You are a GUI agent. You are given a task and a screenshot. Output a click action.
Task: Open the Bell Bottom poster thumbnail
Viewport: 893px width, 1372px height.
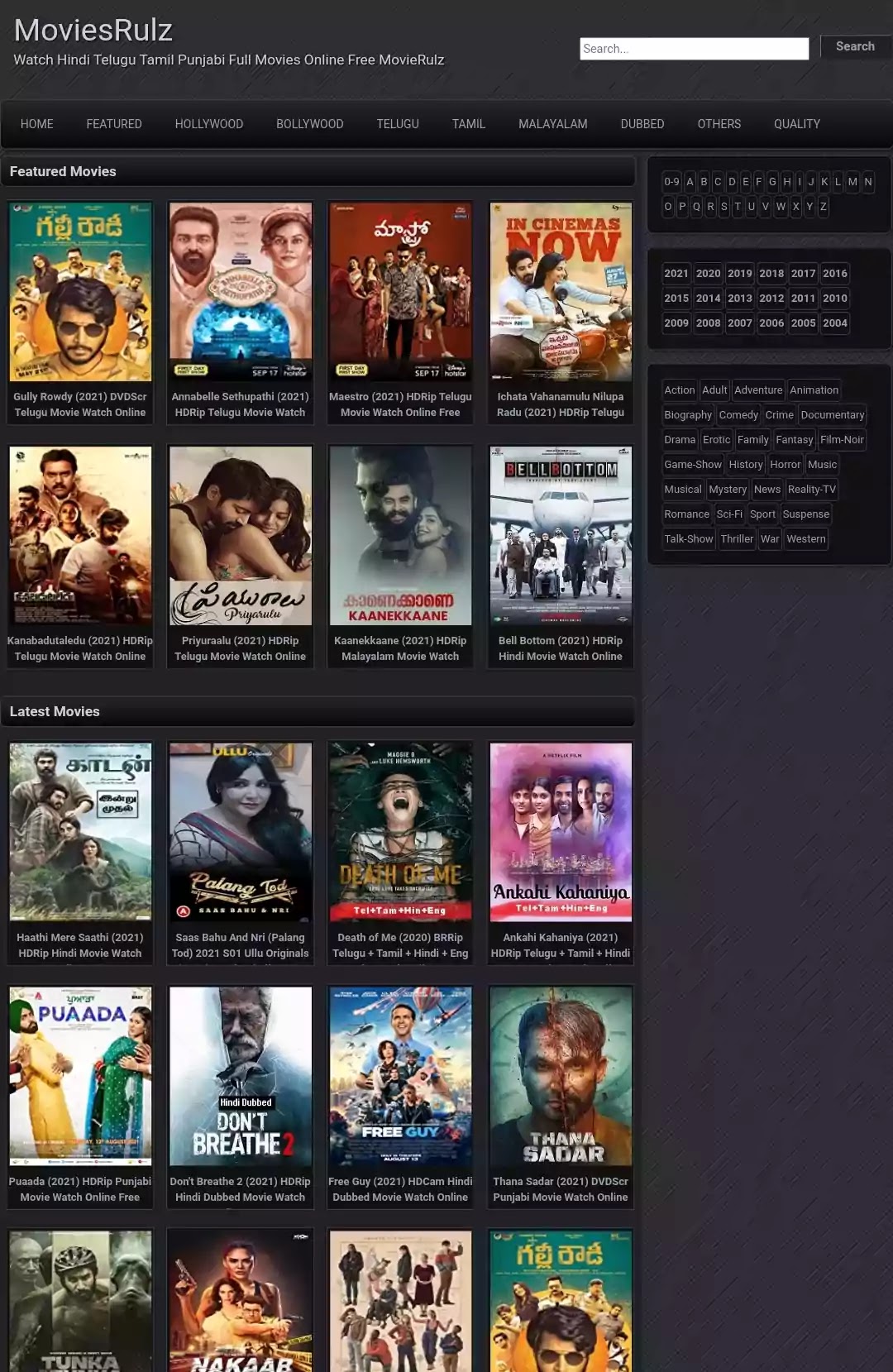tap(561, 536)
